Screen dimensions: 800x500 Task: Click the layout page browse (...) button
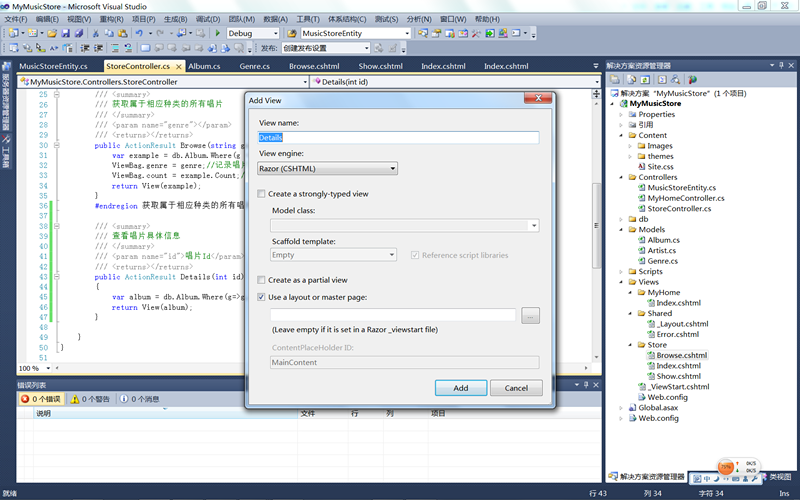[x=530, y=316]
